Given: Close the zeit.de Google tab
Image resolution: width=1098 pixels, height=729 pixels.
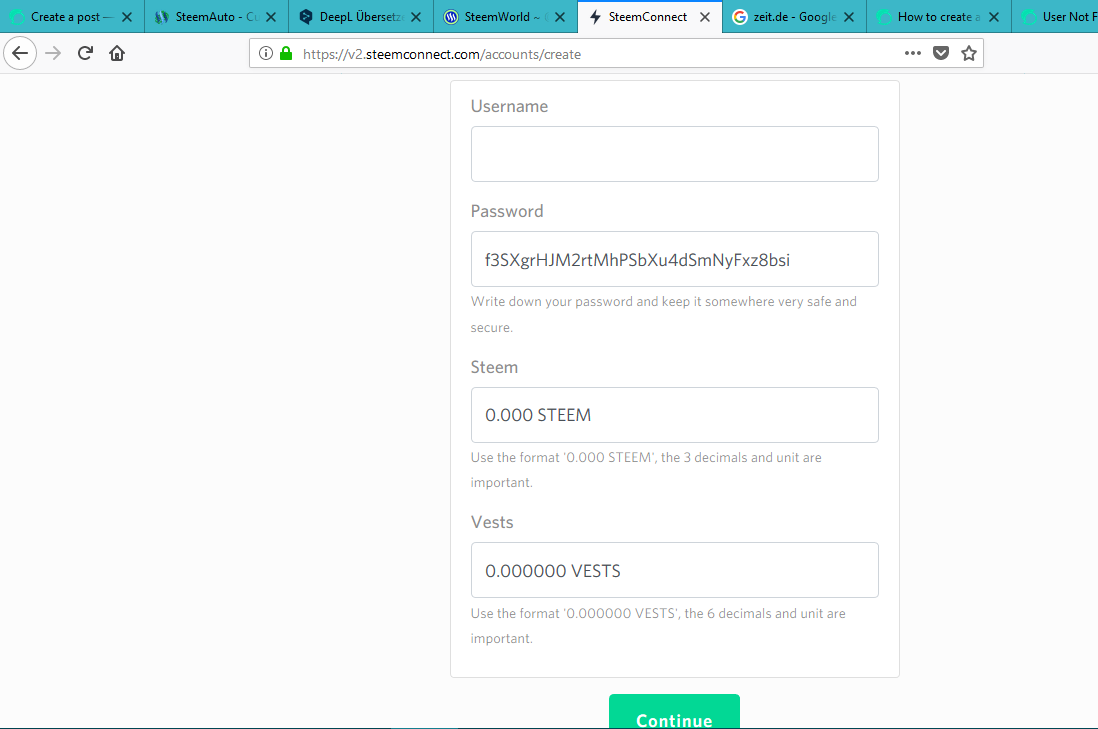Looking at the screenshot, I should tap(849, 17).
